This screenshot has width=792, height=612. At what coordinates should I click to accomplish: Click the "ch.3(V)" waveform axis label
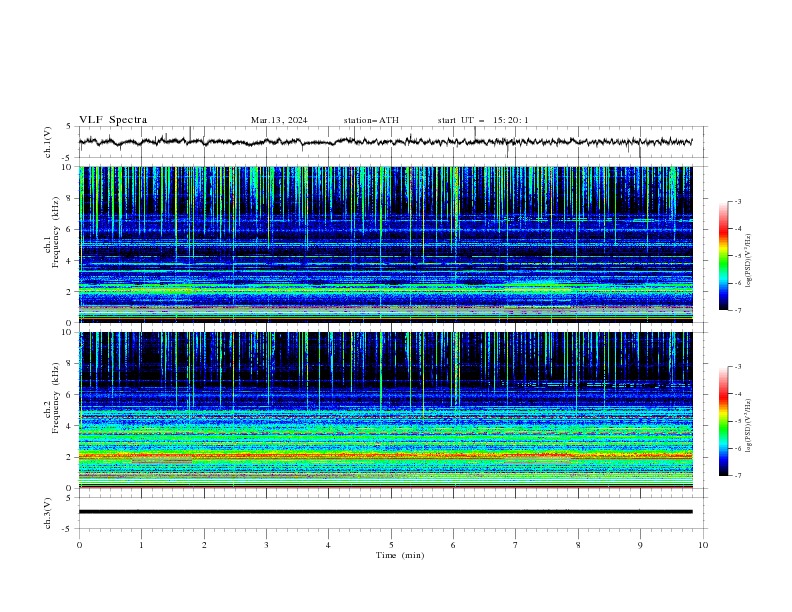pos(48,513)
